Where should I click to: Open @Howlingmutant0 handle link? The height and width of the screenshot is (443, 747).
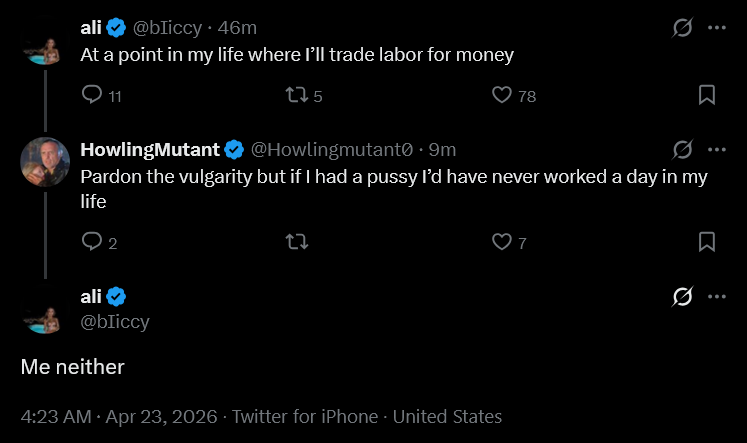click(331, 150)
